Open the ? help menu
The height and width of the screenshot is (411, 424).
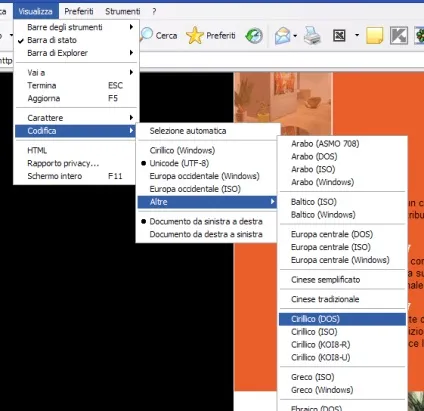tap(154, 11)
